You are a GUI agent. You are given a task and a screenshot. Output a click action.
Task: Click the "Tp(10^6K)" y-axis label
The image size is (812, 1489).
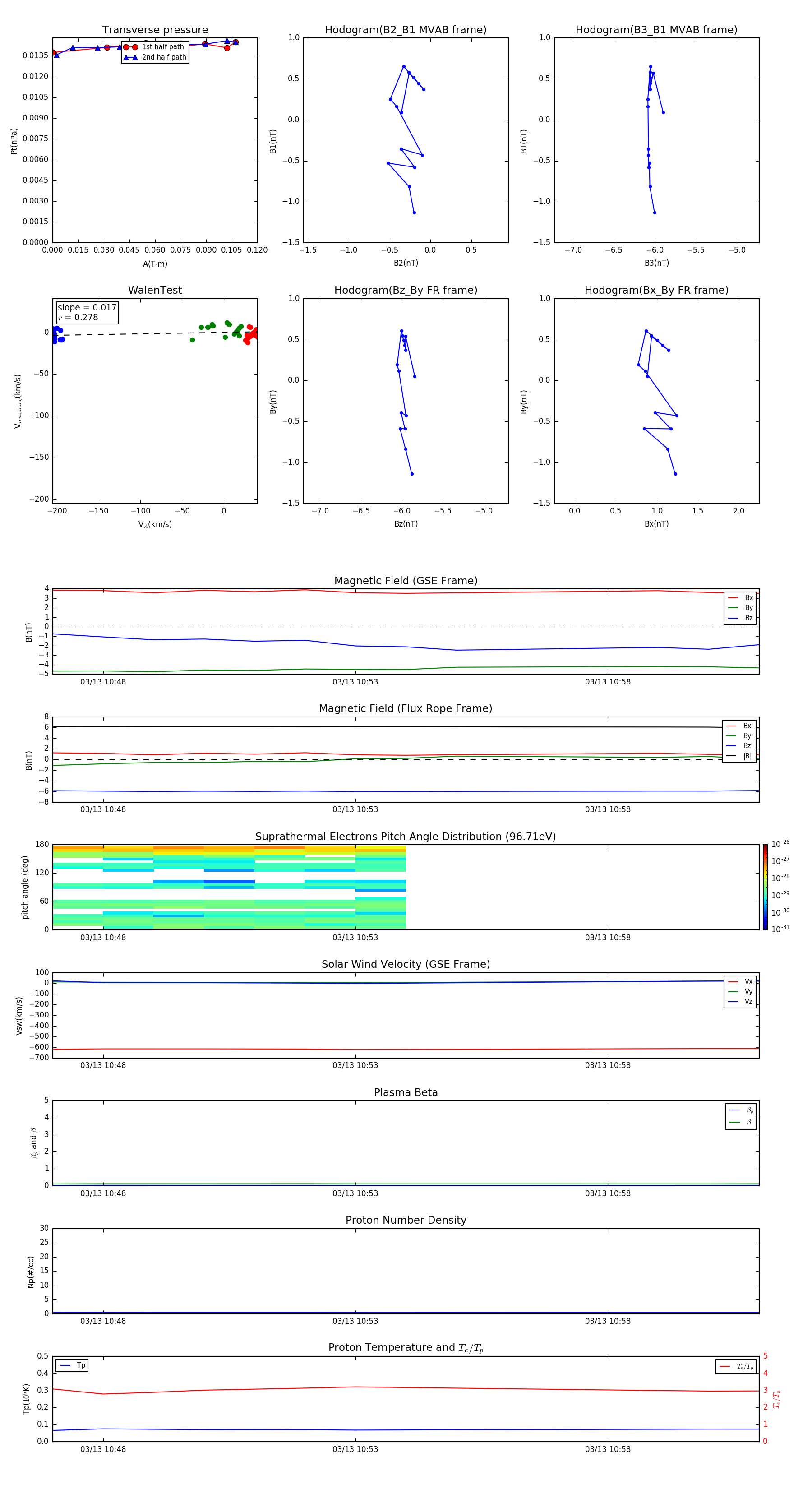[x=26, y=1399]
